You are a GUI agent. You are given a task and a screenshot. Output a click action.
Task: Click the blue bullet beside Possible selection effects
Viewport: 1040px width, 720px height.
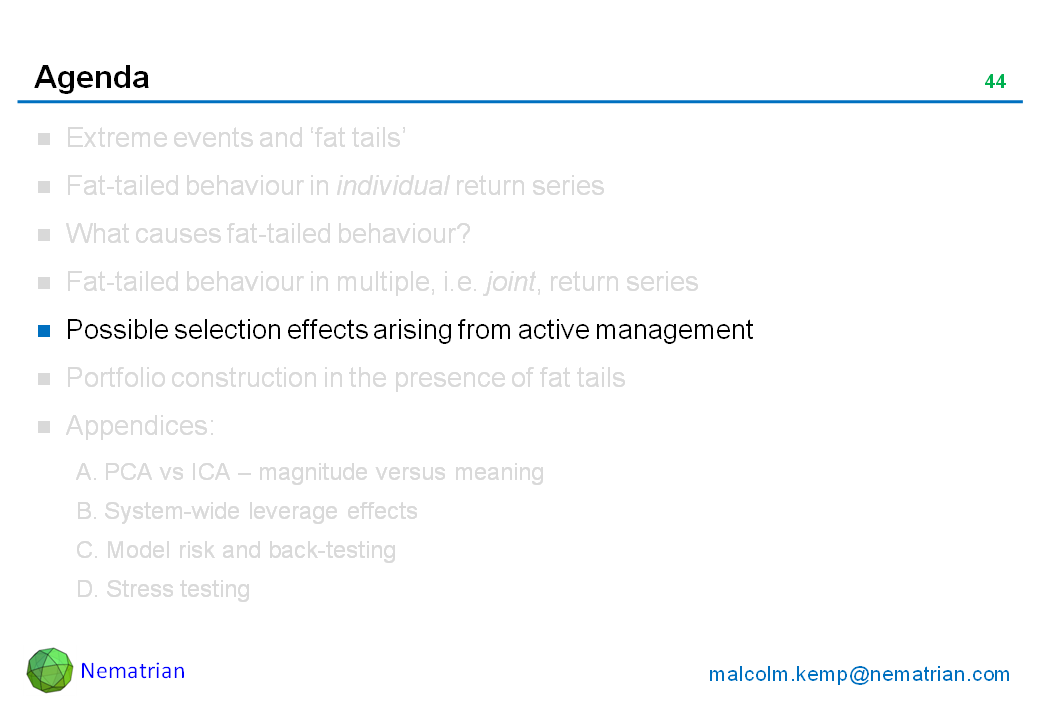click(x=44, y=331)
